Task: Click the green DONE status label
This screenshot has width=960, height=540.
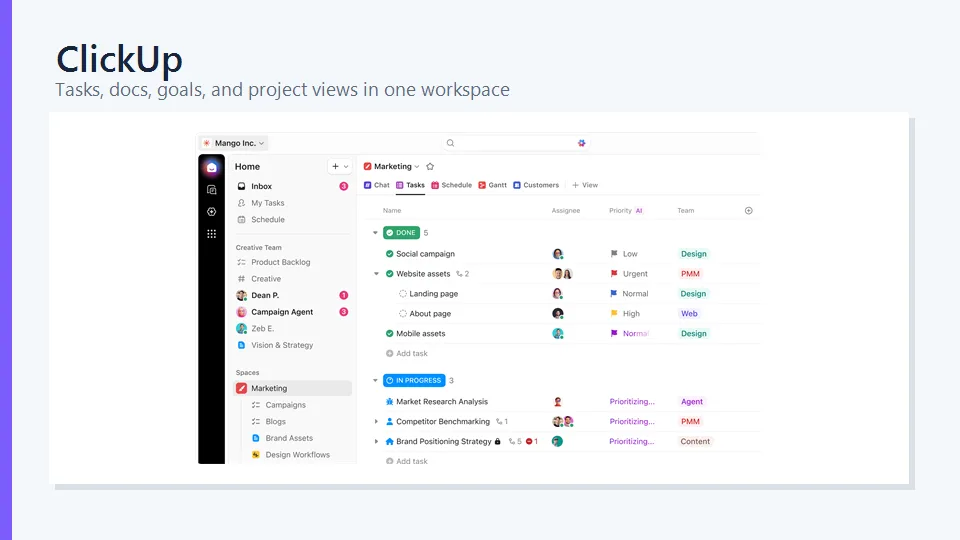Action: coord(402,233)
